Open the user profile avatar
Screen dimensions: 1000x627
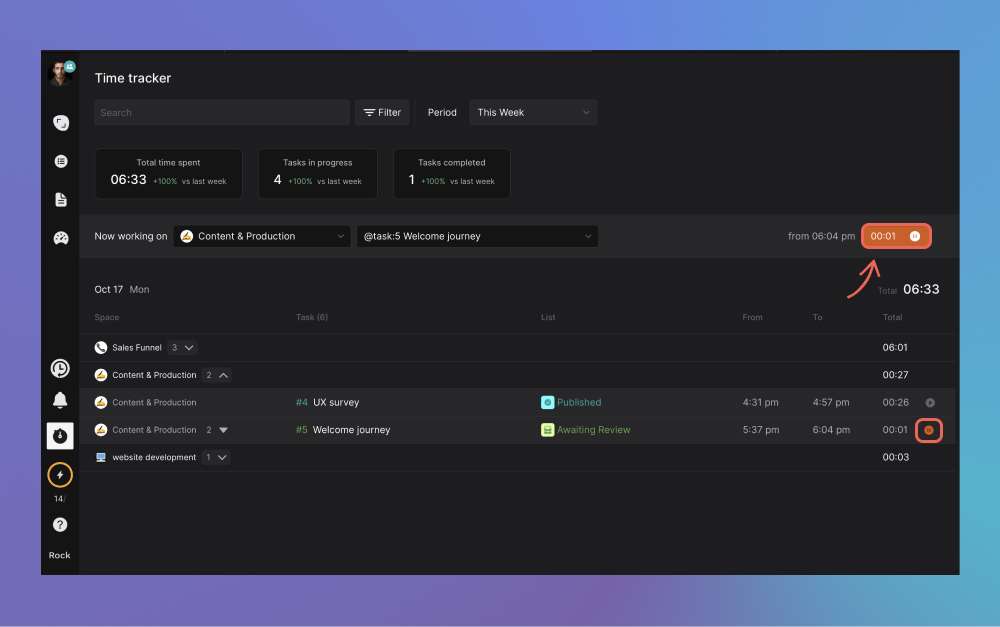[x=60, y=72]
